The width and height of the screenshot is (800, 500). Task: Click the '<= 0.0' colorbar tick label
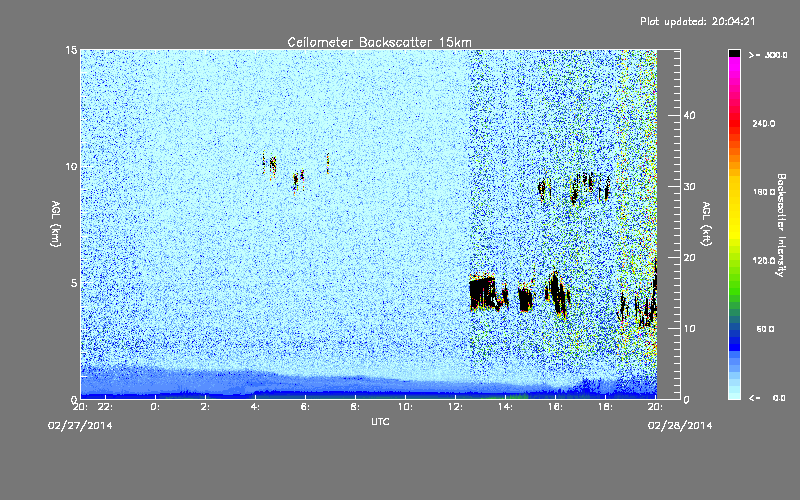(768, 398)
